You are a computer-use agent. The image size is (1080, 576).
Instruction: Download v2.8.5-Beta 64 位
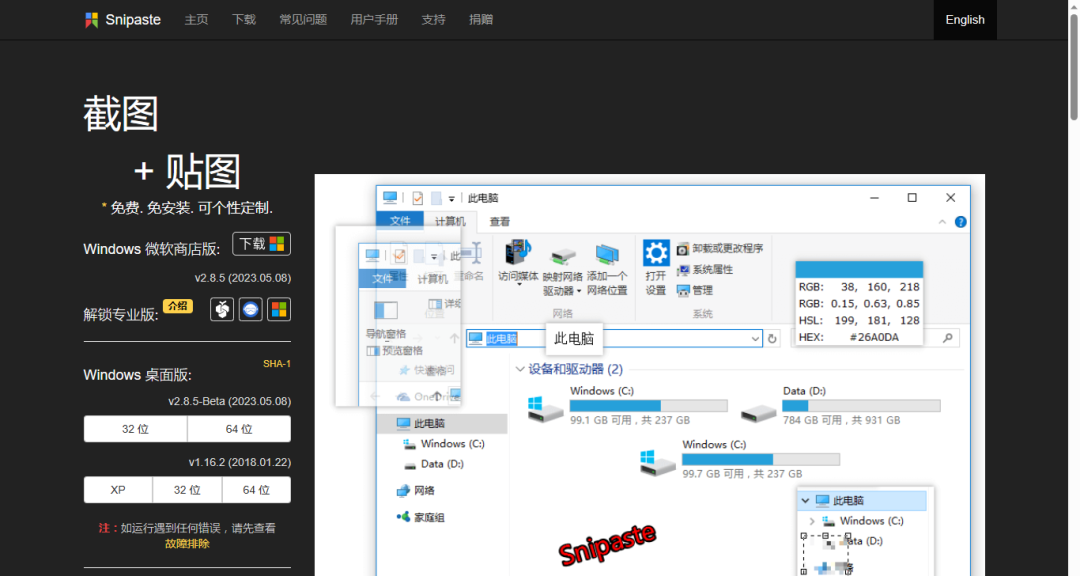[239, 429]
